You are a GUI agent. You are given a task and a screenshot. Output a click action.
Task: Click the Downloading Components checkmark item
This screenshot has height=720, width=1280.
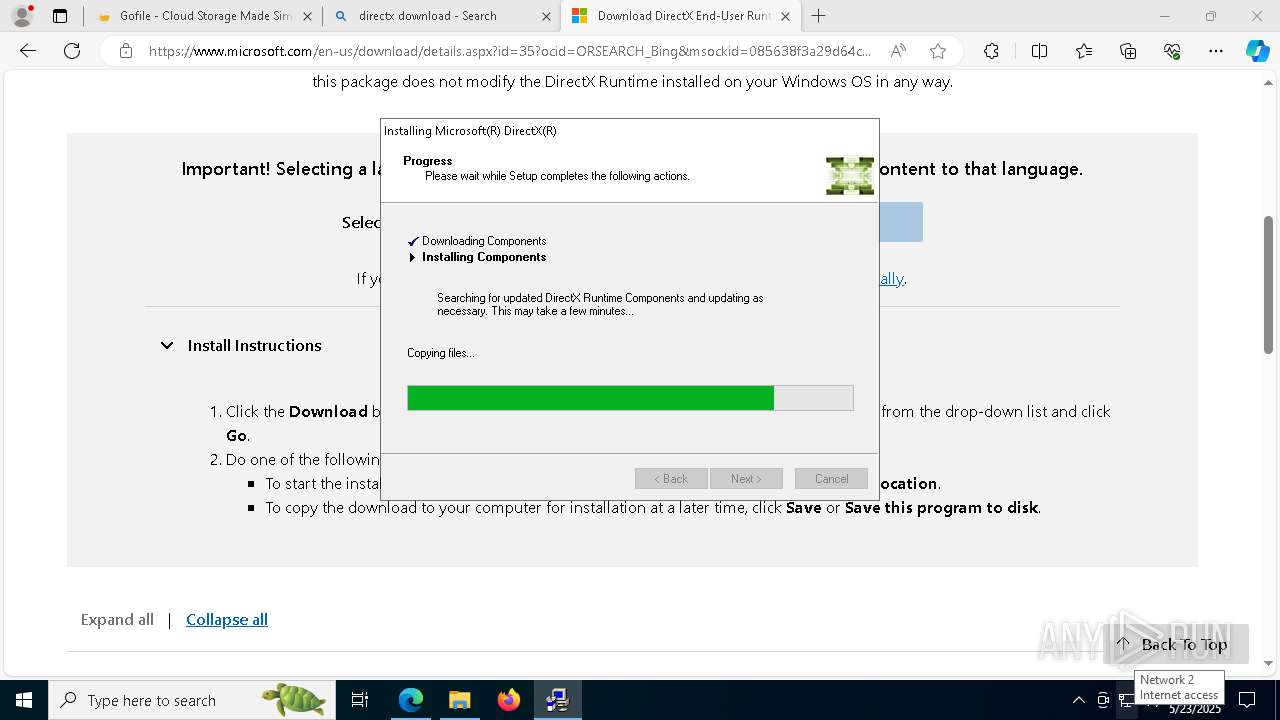point(477,241)
